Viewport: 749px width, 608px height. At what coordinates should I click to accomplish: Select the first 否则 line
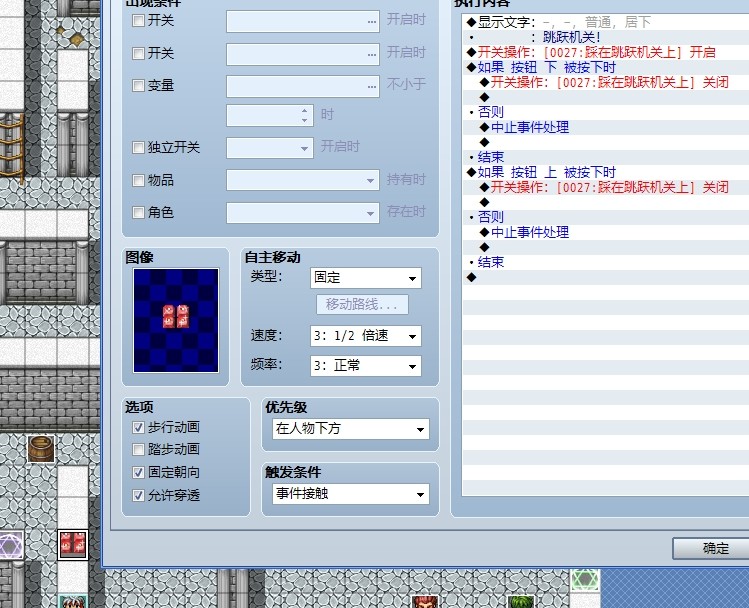coord(605,112)
